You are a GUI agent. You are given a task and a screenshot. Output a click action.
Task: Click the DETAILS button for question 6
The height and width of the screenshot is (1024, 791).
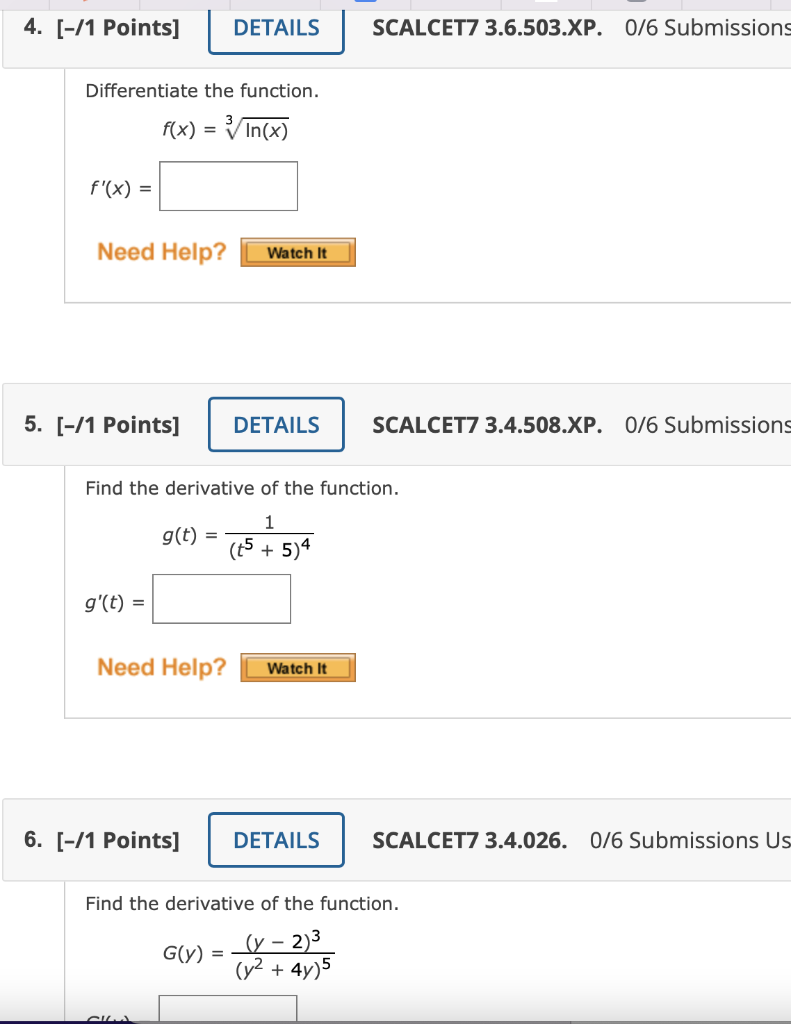tap(276, 840)
